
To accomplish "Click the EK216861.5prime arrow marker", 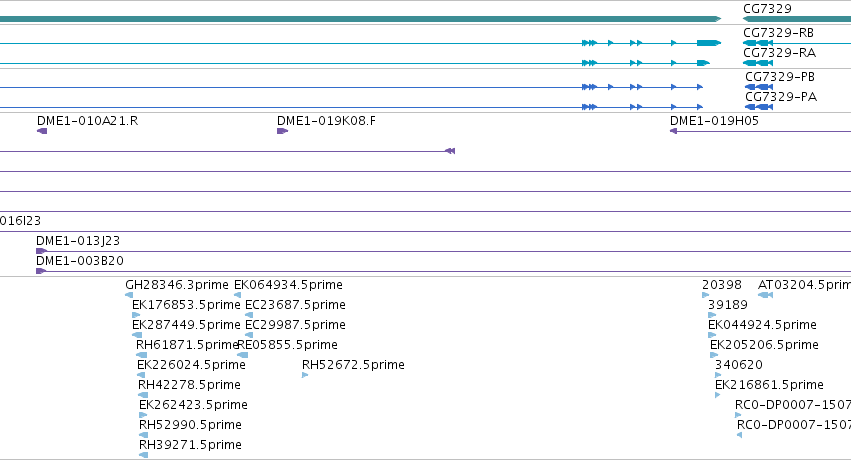I will pos(717,395).
